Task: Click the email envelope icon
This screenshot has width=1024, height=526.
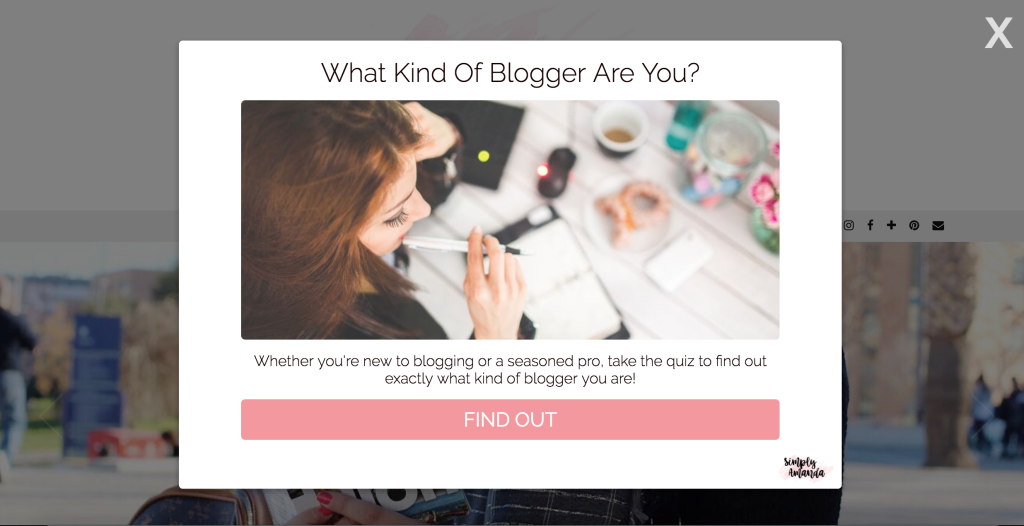Action: coord(938,225)
